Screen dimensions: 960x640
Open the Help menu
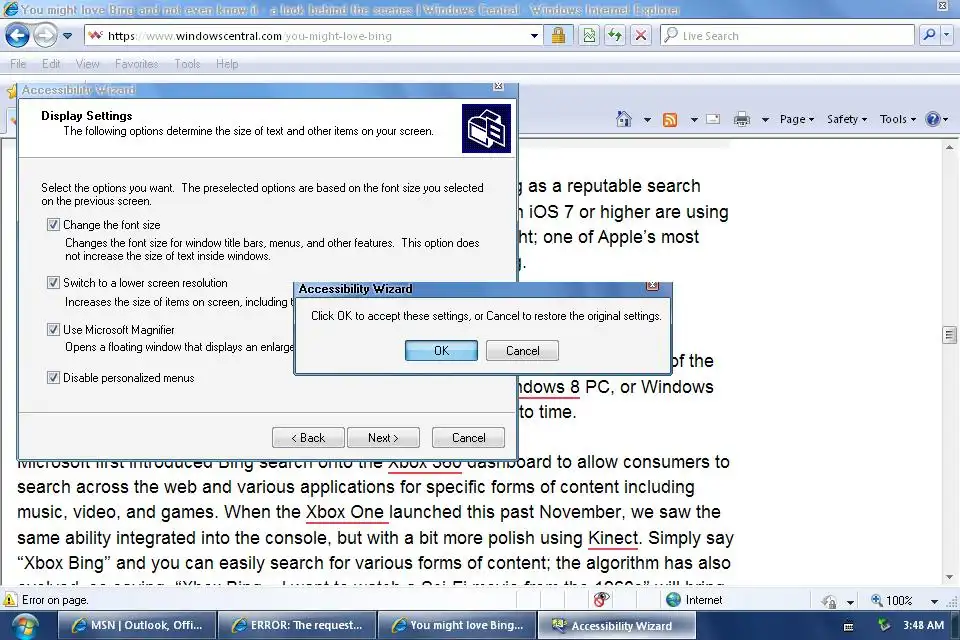[227, 64]
